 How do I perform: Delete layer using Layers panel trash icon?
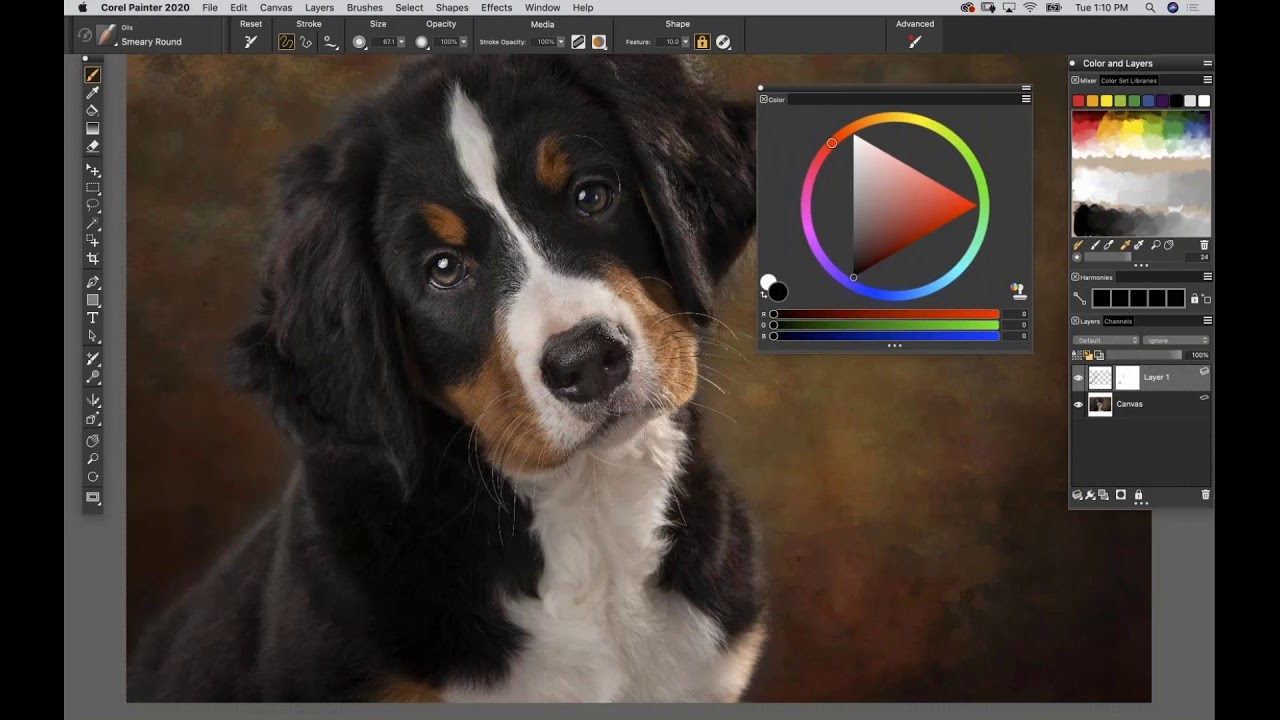1205,495
